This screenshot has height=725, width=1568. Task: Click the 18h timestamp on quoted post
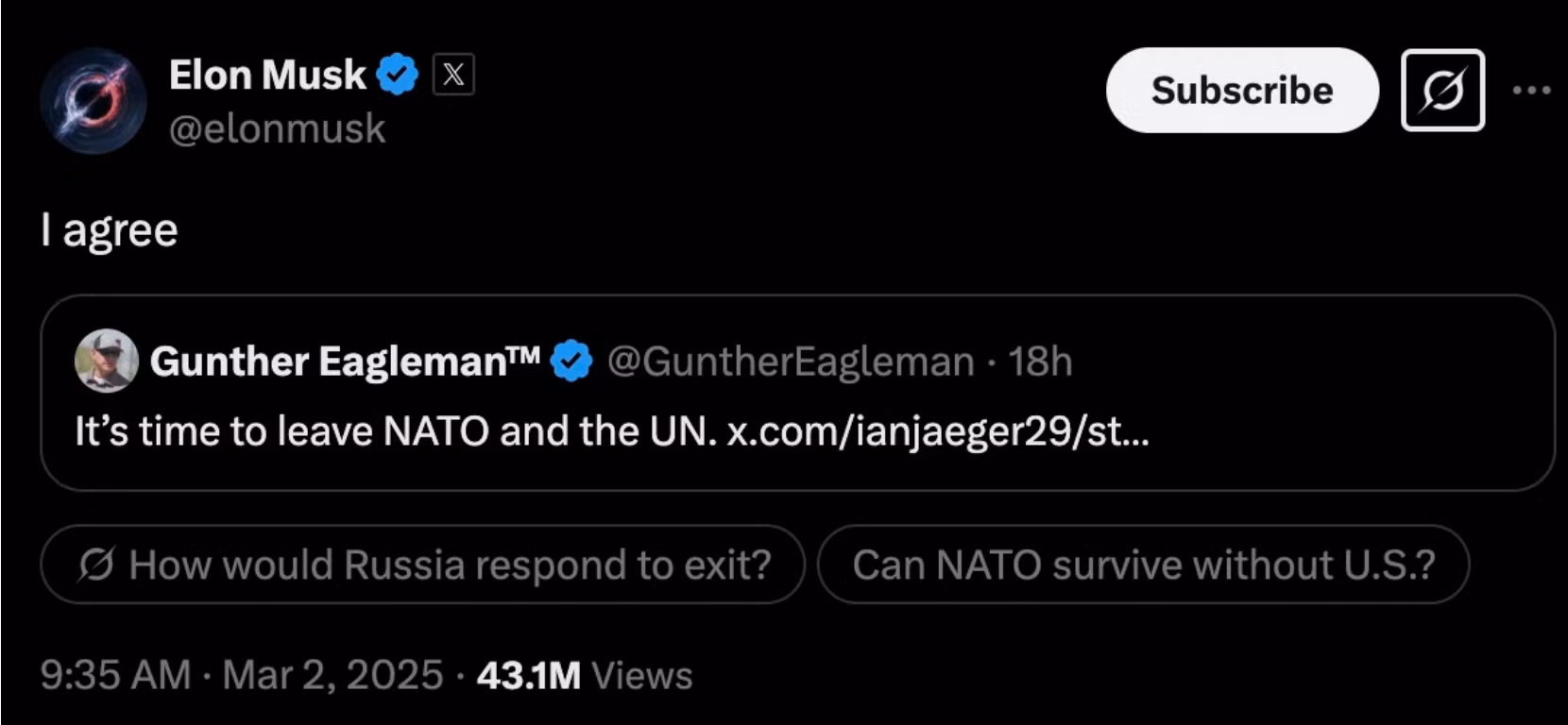click(1040, 362)
